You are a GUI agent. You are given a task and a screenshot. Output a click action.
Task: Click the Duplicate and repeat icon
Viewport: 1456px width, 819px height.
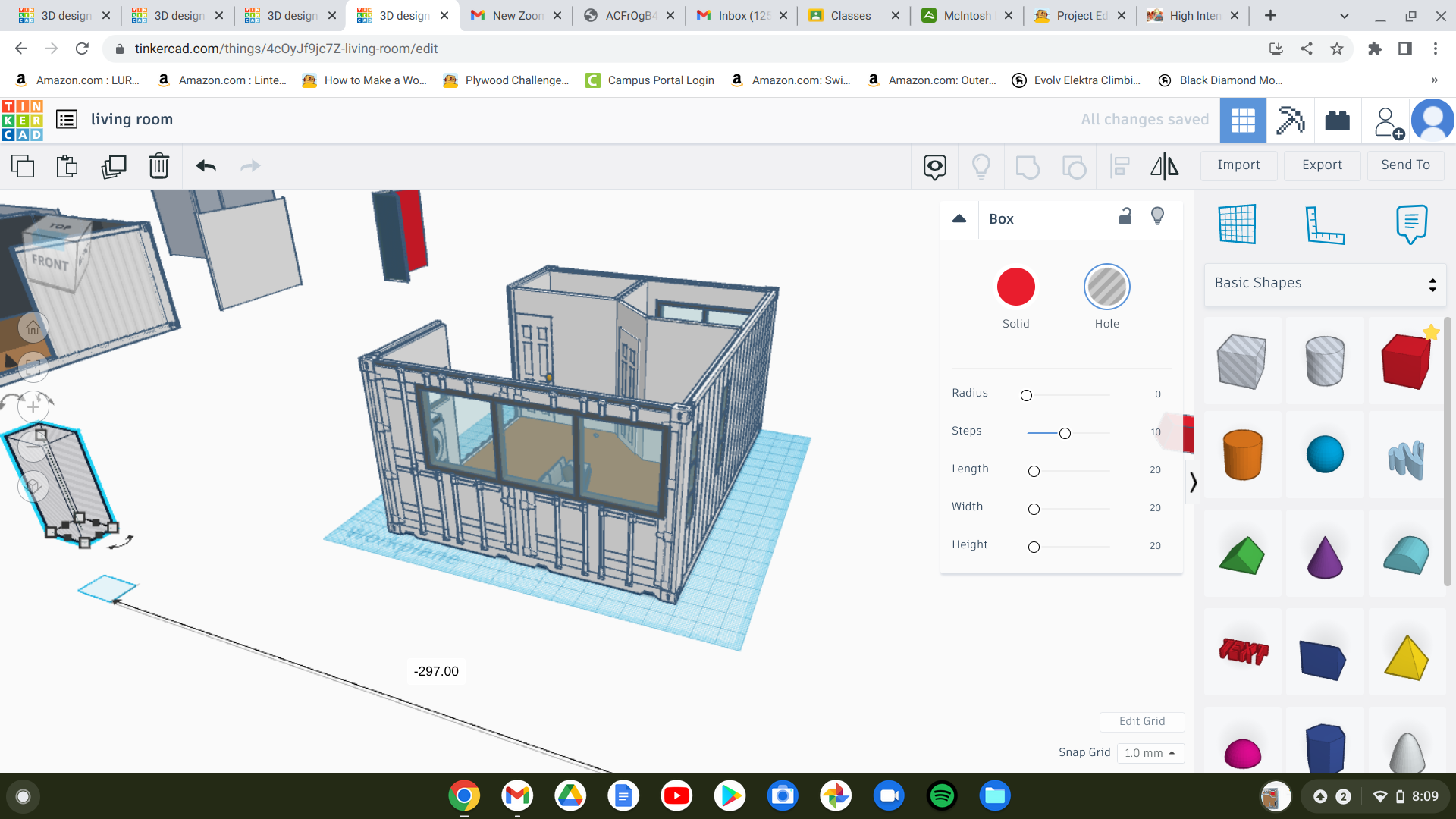click(114, 165)
